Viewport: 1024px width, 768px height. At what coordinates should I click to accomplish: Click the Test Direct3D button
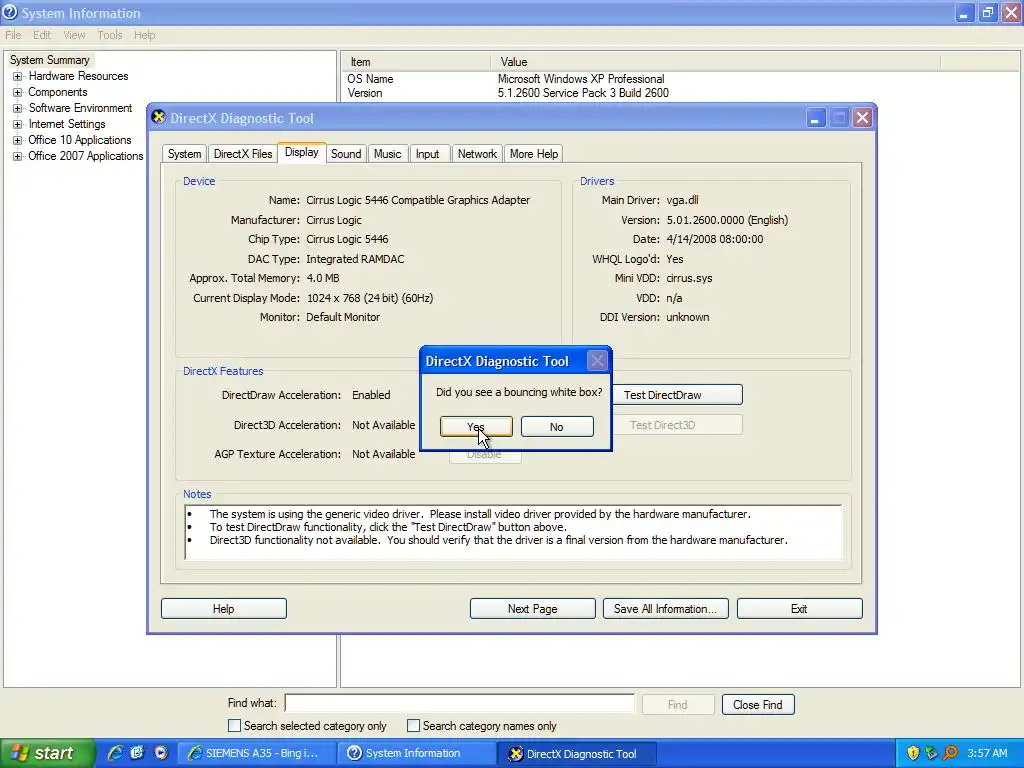click(x=677, y=425)
